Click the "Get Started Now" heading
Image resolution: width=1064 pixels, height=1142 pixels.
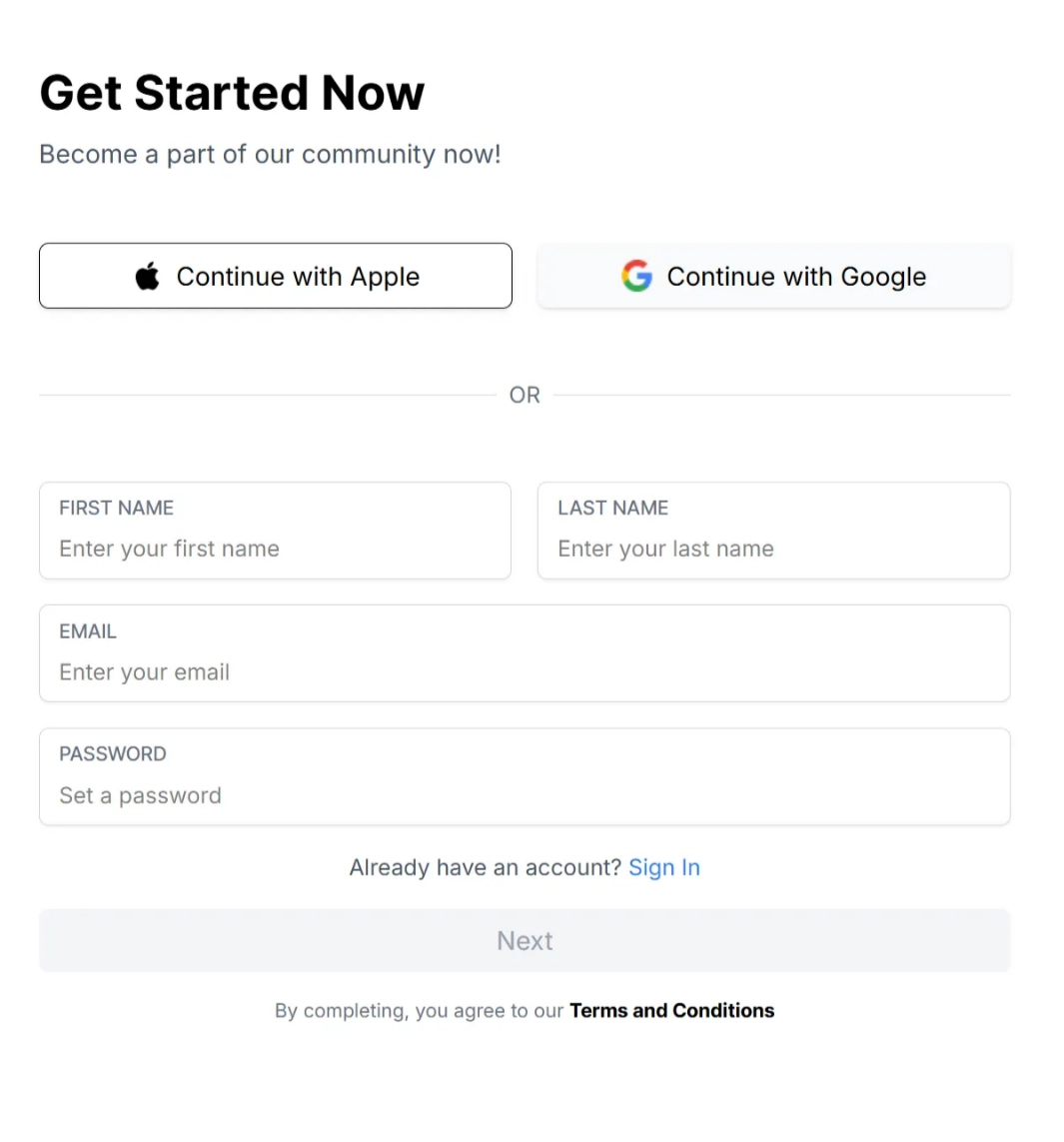(232, 93)
